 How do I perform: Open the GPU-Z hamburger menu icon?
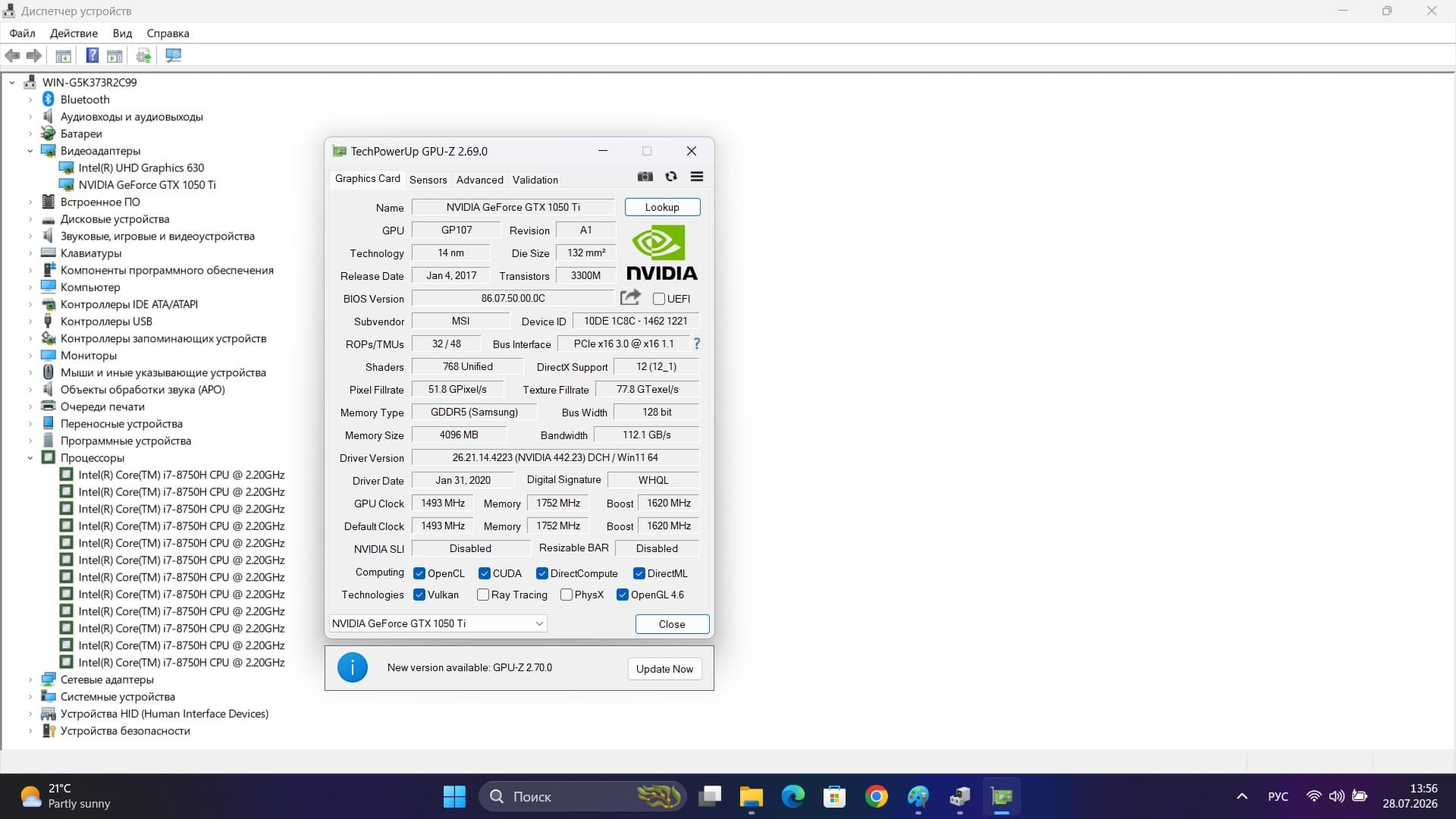(697, 177)
